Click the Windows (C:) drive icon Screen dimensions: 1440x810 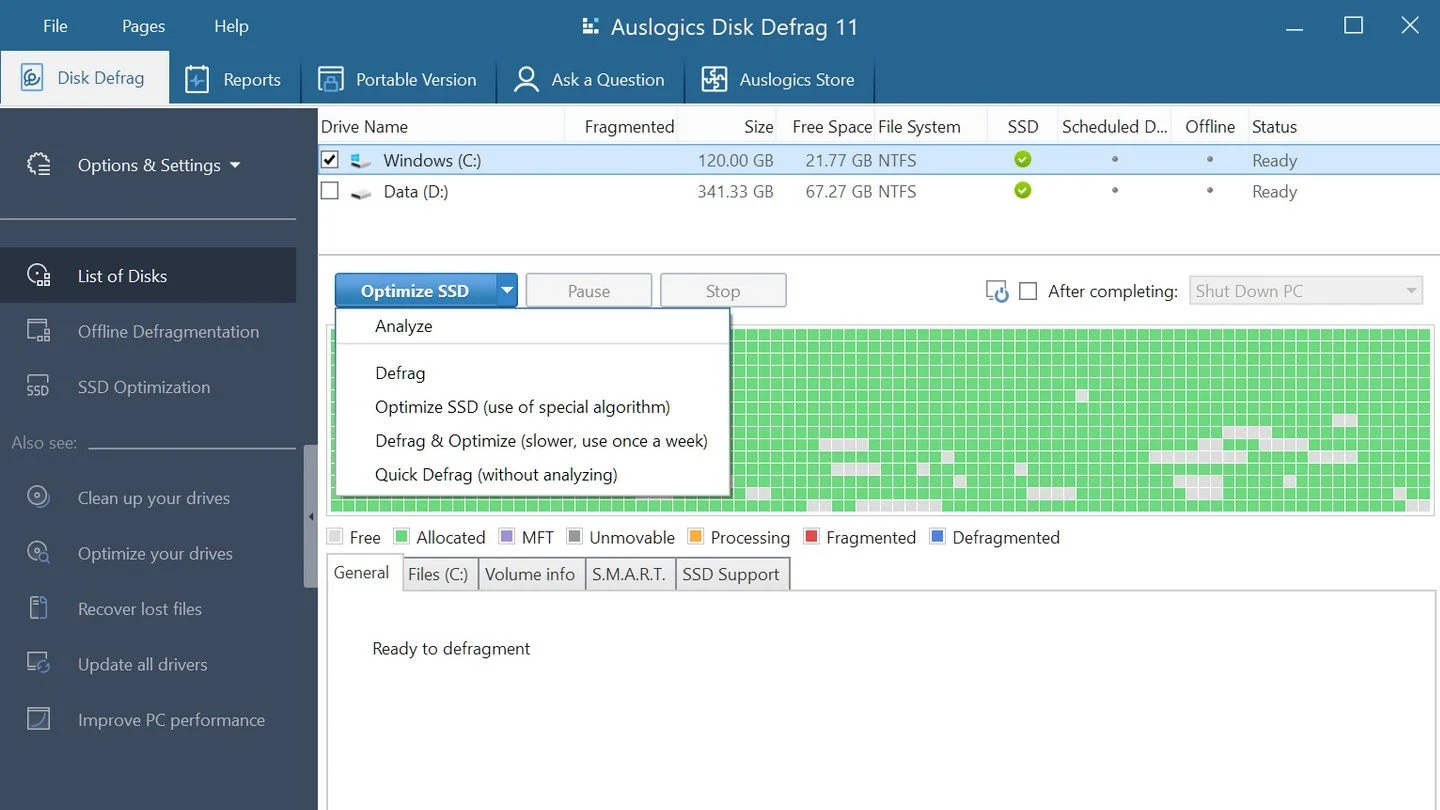click(361, 160)
